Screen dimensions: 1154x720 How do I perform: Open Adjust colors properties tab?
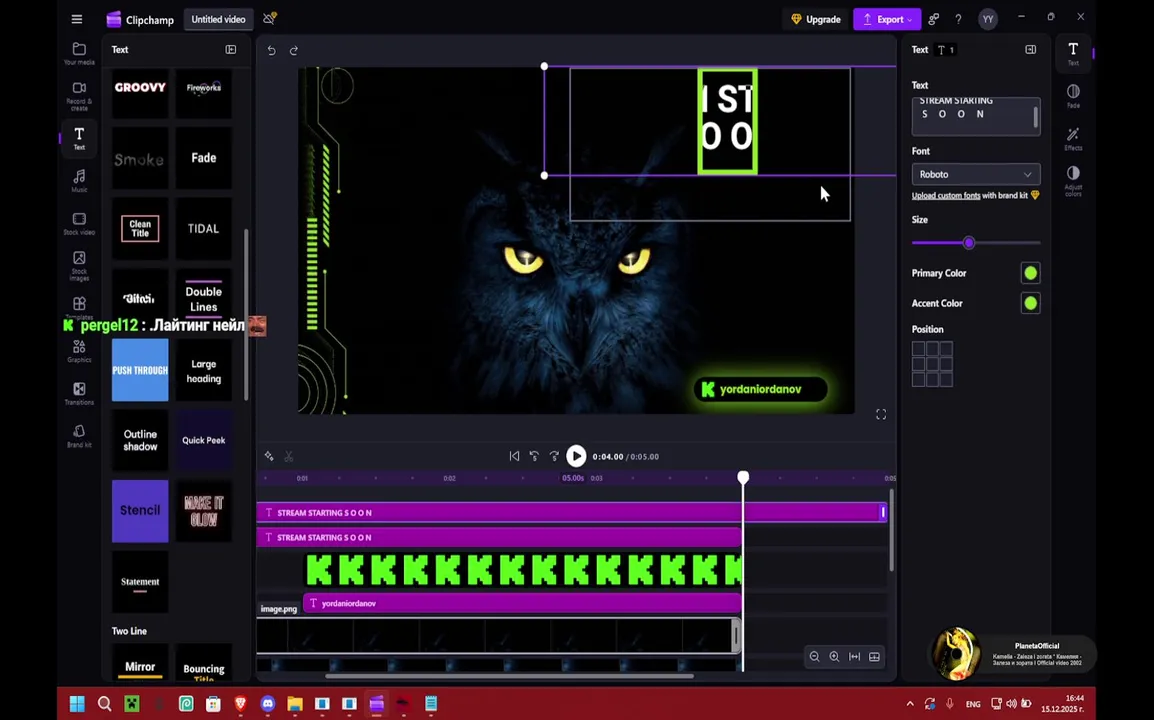tap(1073, 180)
